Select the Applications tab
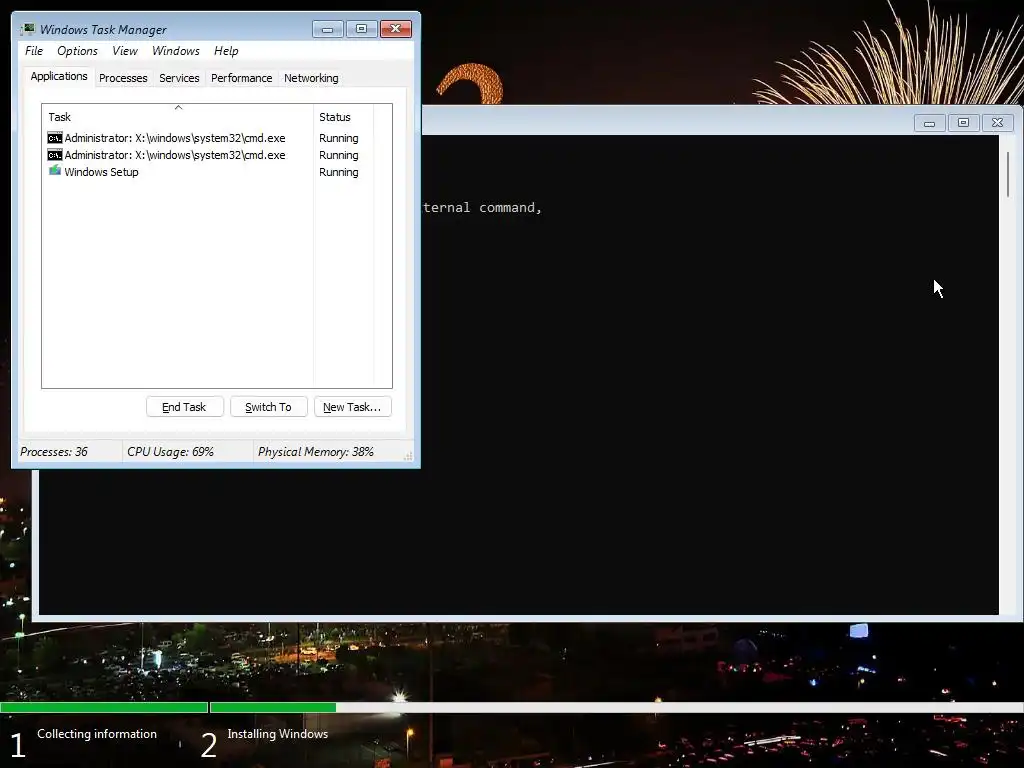The image size is (1024, 768). pos(59,76)
